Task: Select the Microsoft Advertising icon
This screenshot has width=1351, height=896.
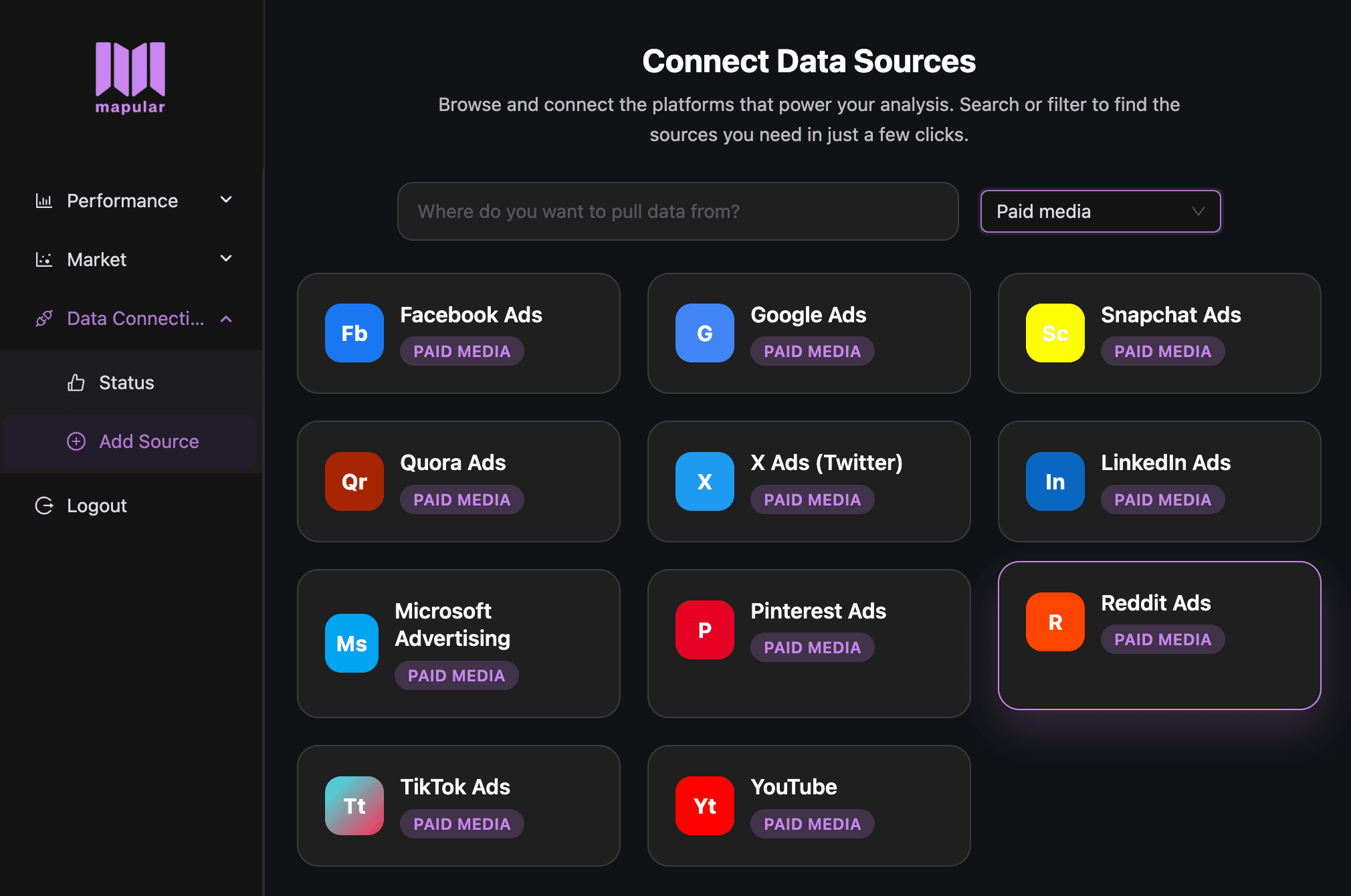Action: click(x=352, y=643)
